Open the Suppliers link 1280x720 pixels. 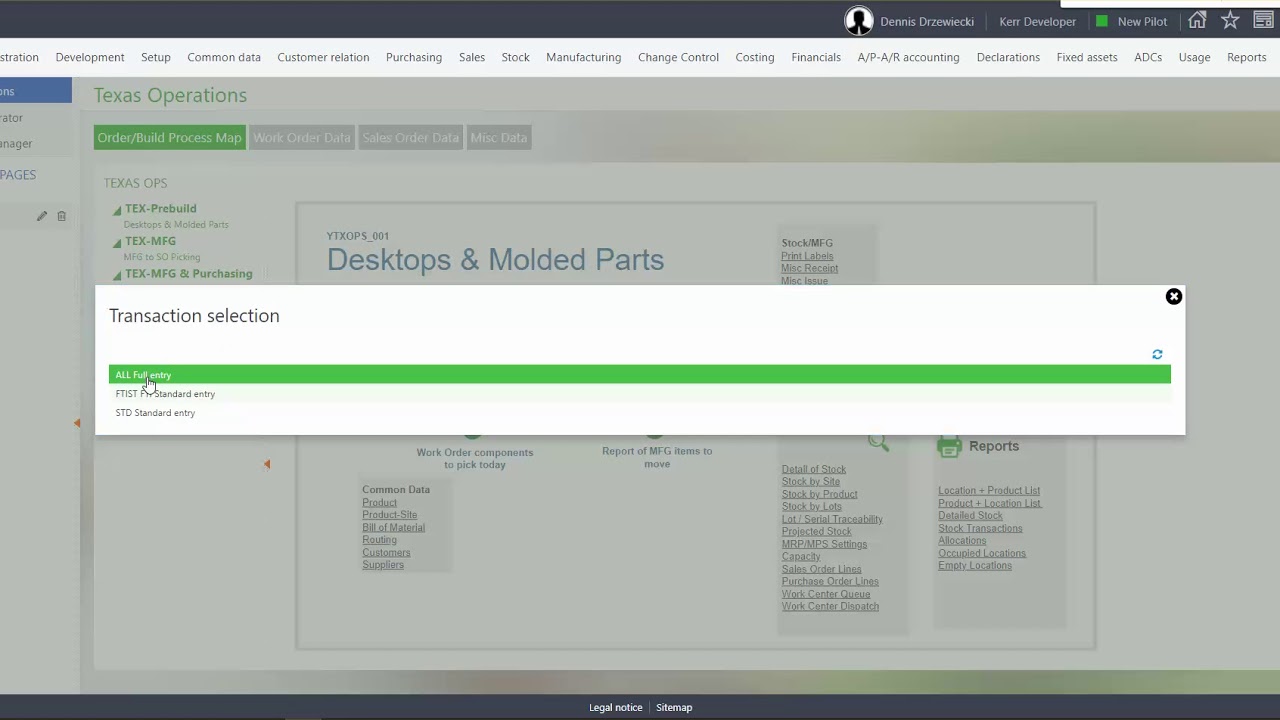(x=383, y=565)
